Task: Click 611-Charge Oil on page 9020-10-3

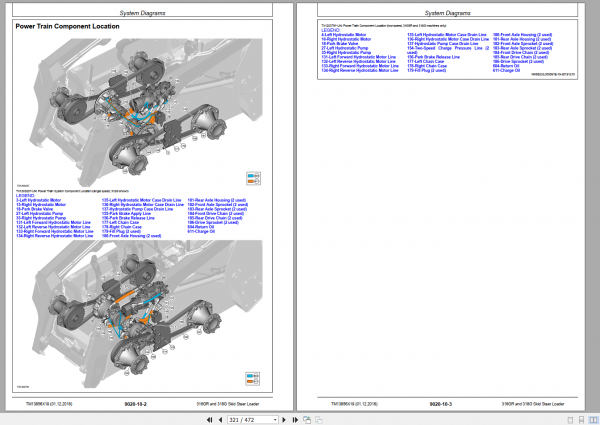Action: point(506,70)
